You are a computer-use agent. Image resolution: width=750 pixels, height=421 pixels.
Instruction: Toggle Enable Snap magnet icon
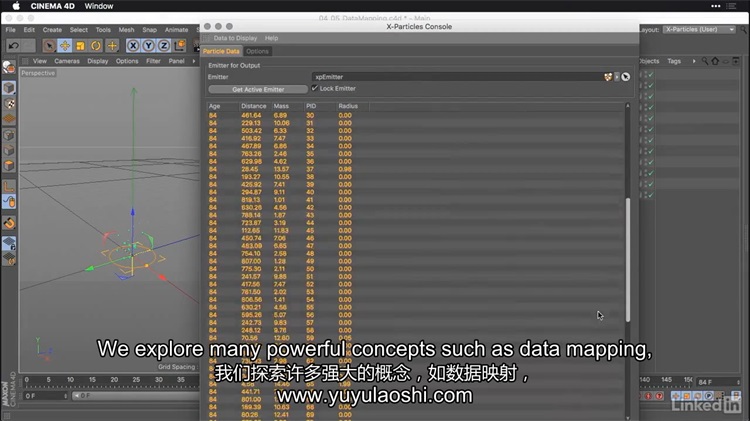point(9,223)
